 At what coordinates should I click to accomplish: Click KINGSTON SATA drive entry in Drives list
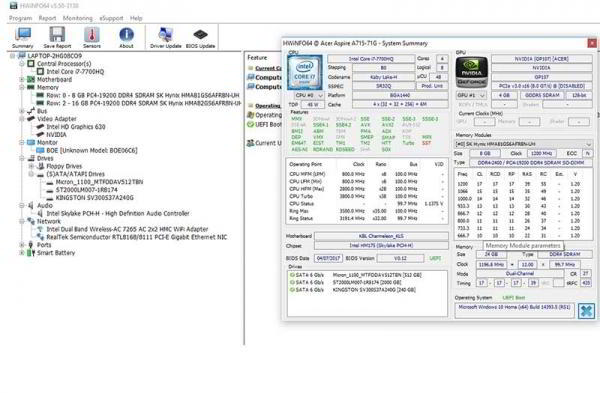[352, 290]
